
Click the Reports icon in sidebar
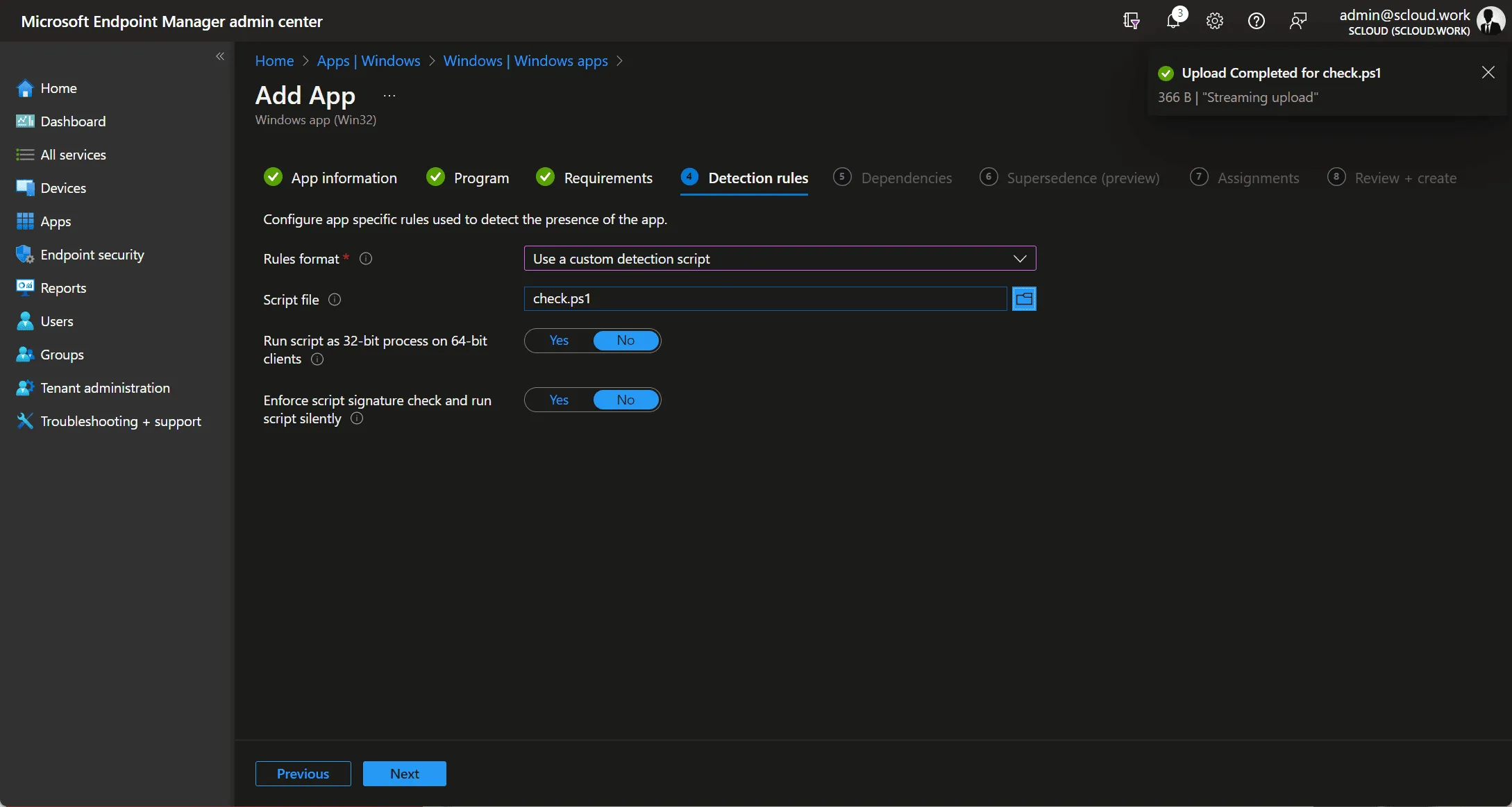point(25,287)
